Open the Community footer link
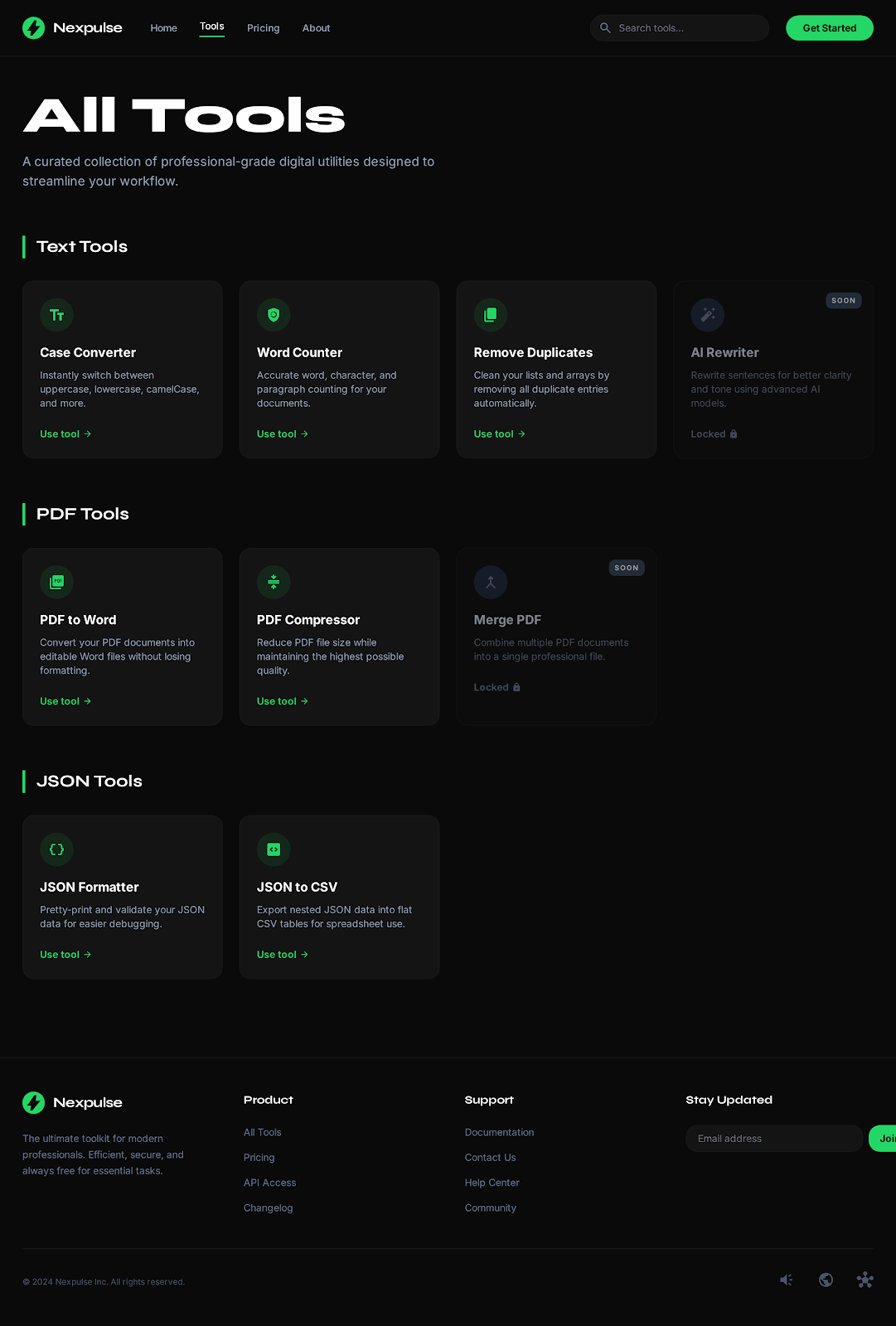The image size is (896, 1326). point(491,1208)
